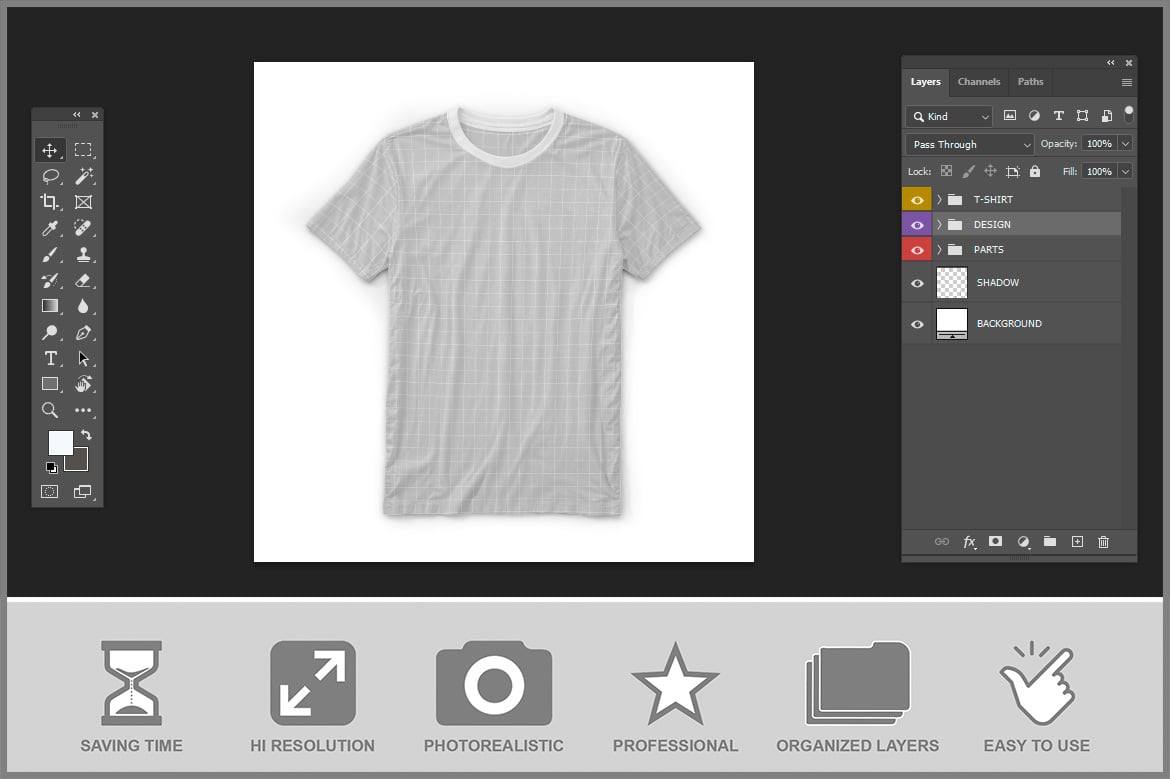Lock layer position
Screen dimensions: 1170x779
[x=990, y=171]
